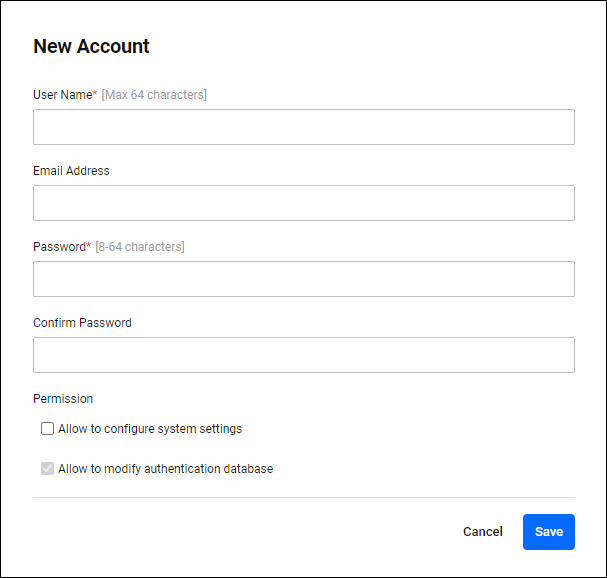Click the Password field label

coord(59,247)
